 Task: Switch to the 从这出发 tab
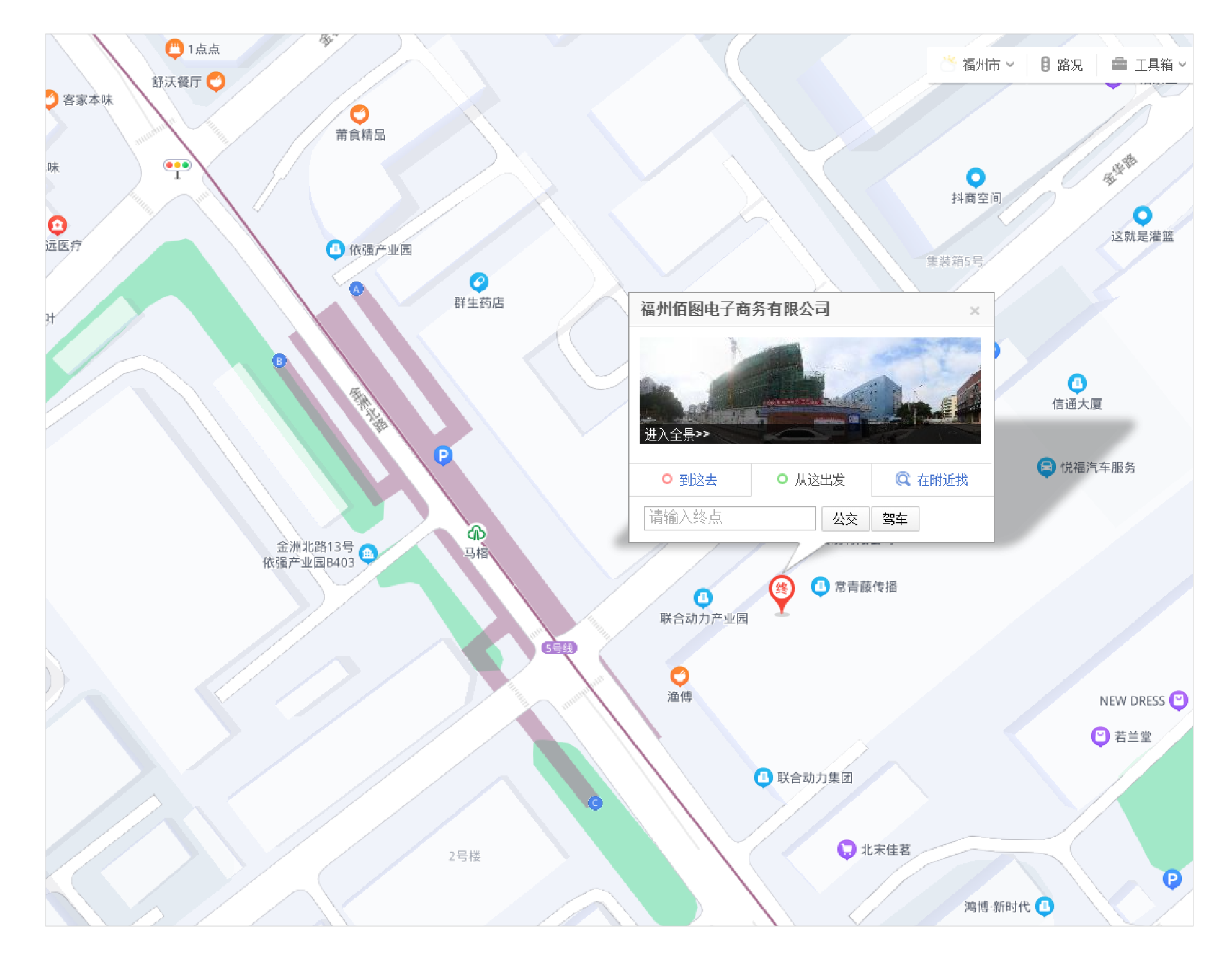point(811,480)
